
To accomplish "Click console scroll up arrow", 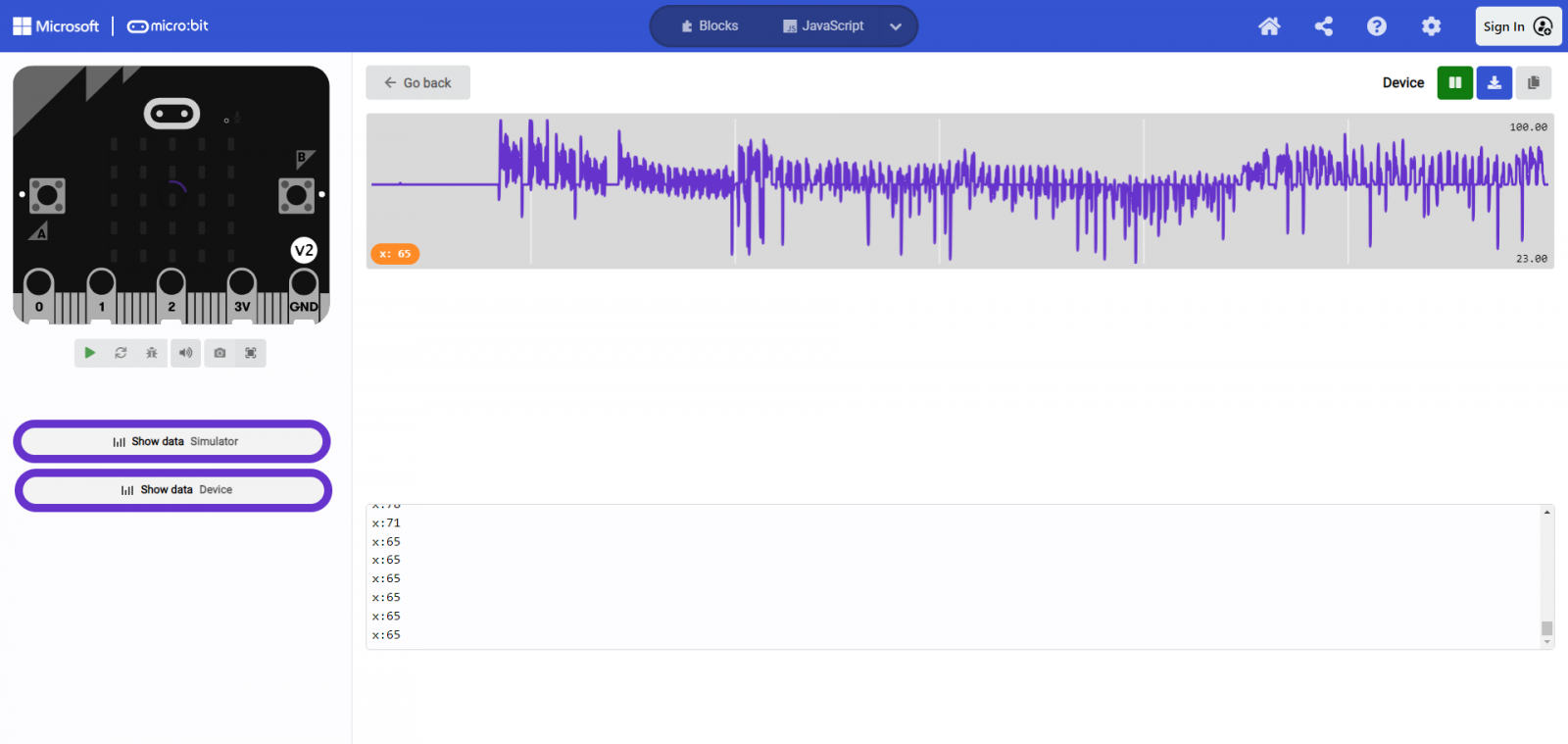I will point(1546,512).
